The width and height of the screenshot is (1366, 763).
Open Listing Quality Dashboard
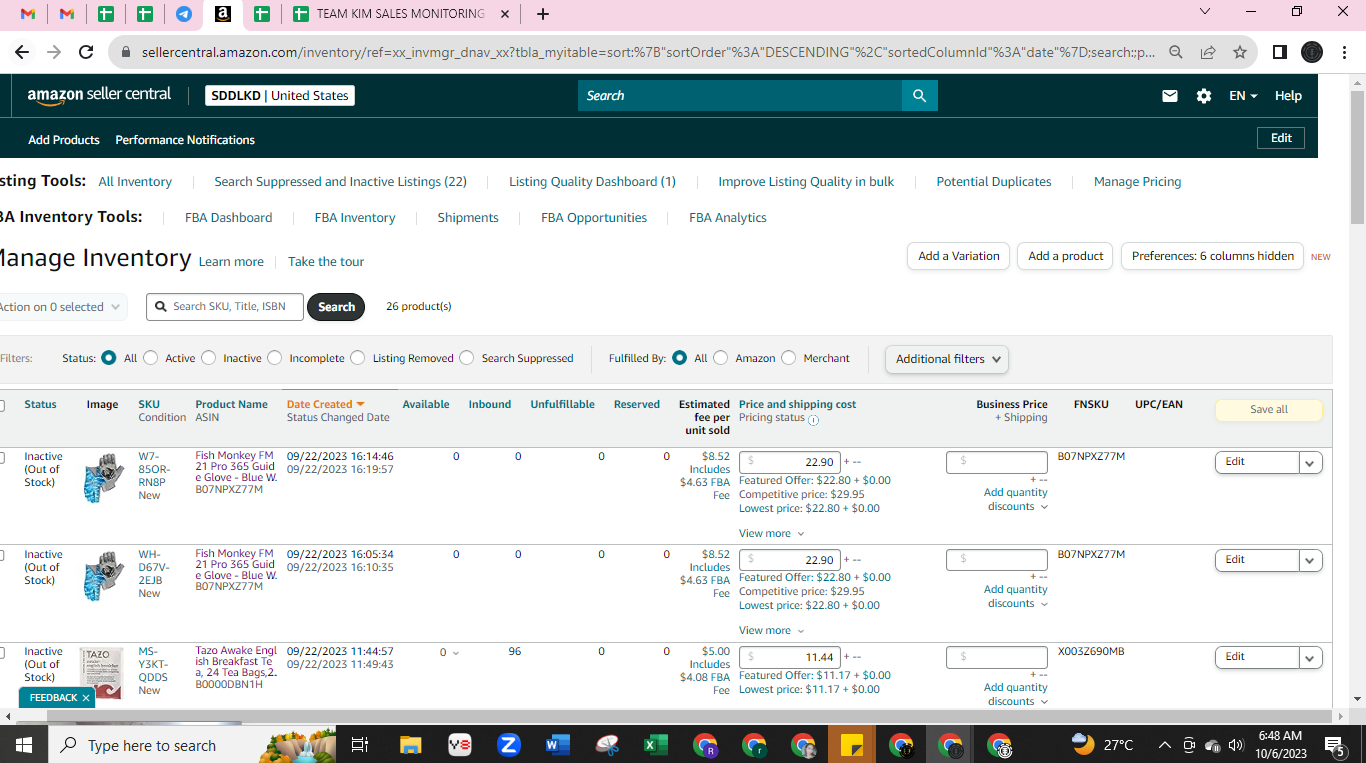592,182
